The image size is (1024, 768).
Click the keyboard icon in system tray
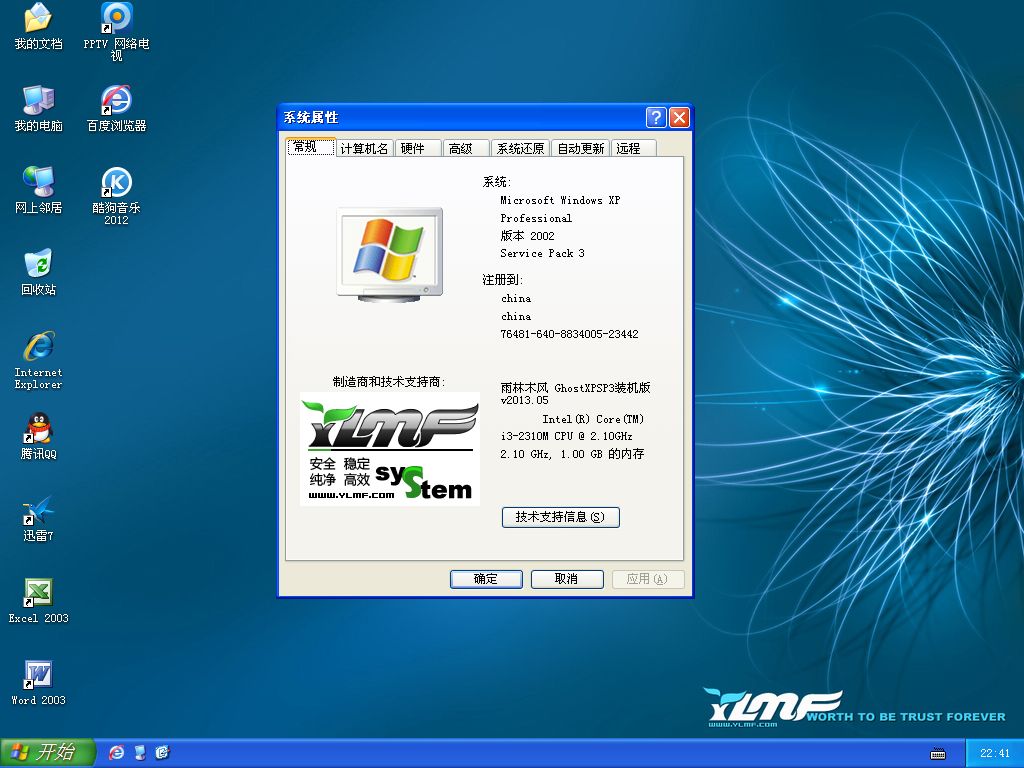point(938,754)
